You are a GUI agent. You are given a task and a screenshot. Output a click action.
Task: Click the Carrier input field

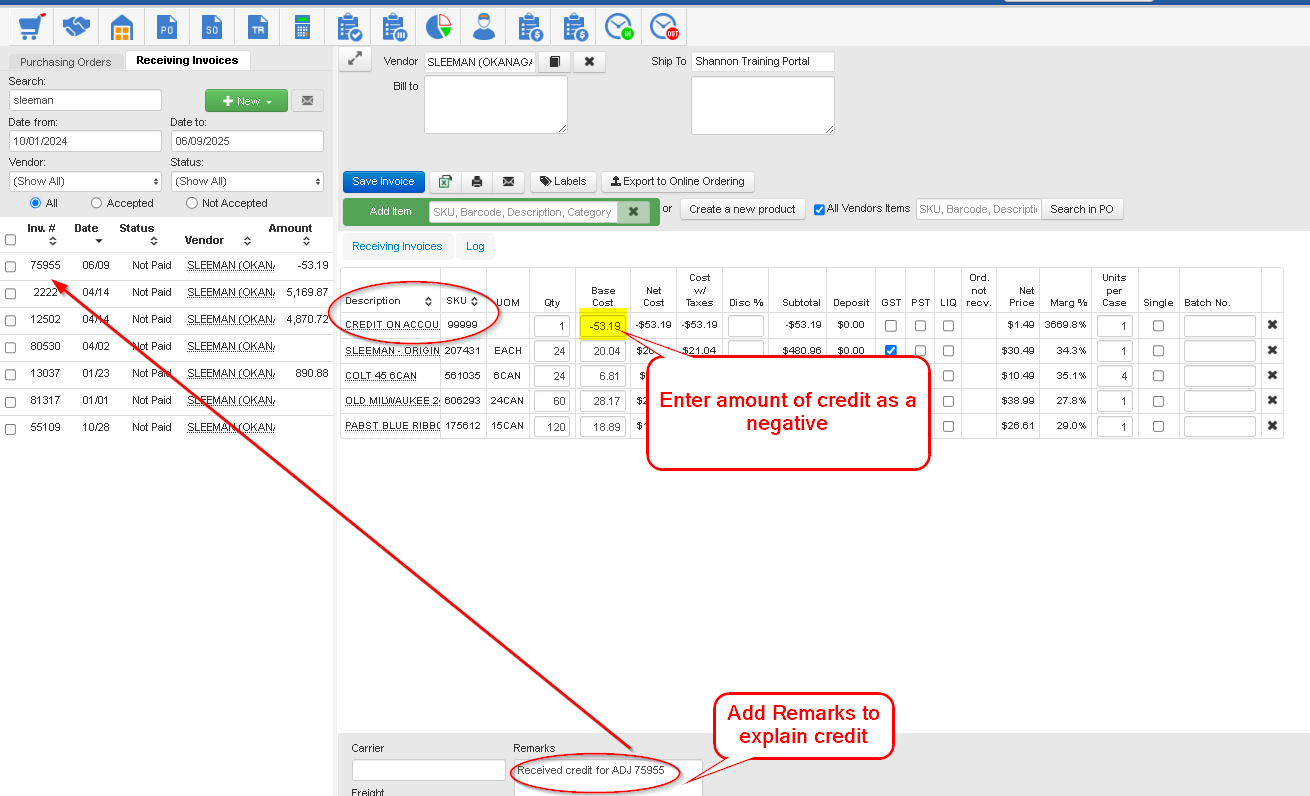(429, 770)
